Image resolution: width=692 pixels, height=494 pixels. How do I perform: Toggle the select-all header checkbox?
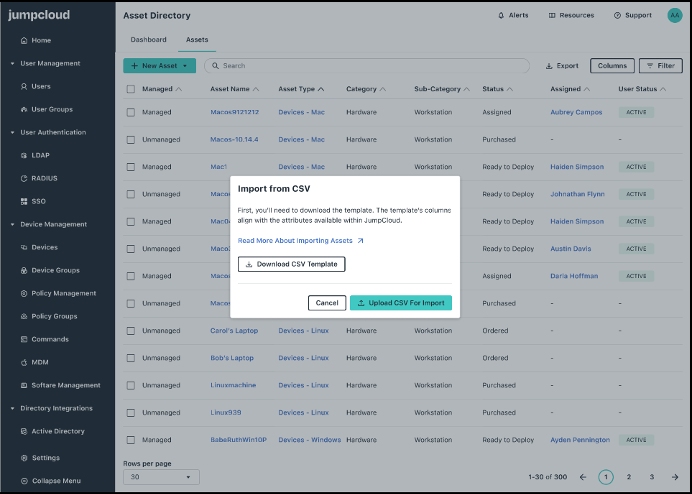point(131,89)
